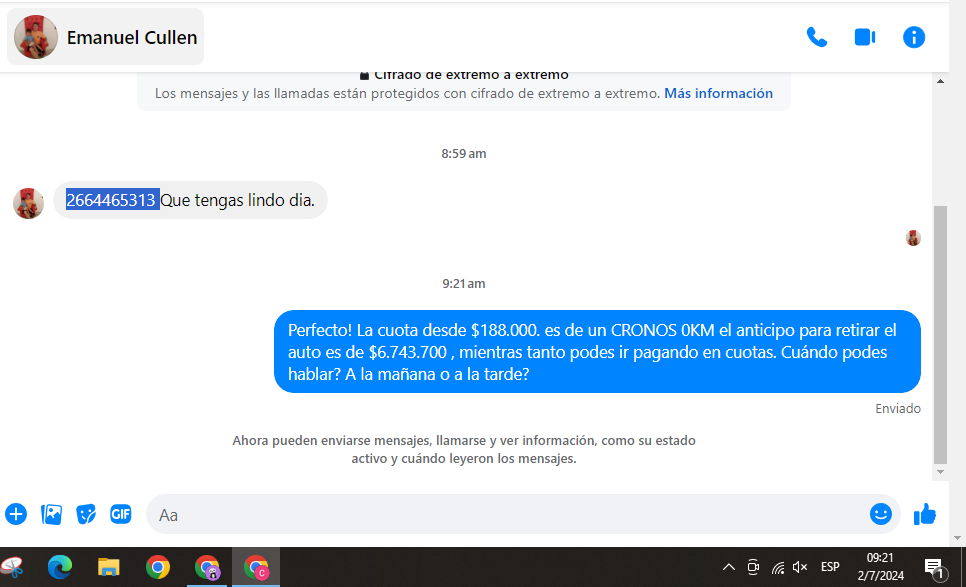Click the 'Enviado' status label
The image size is (966, 587).
tap(898, 408)
